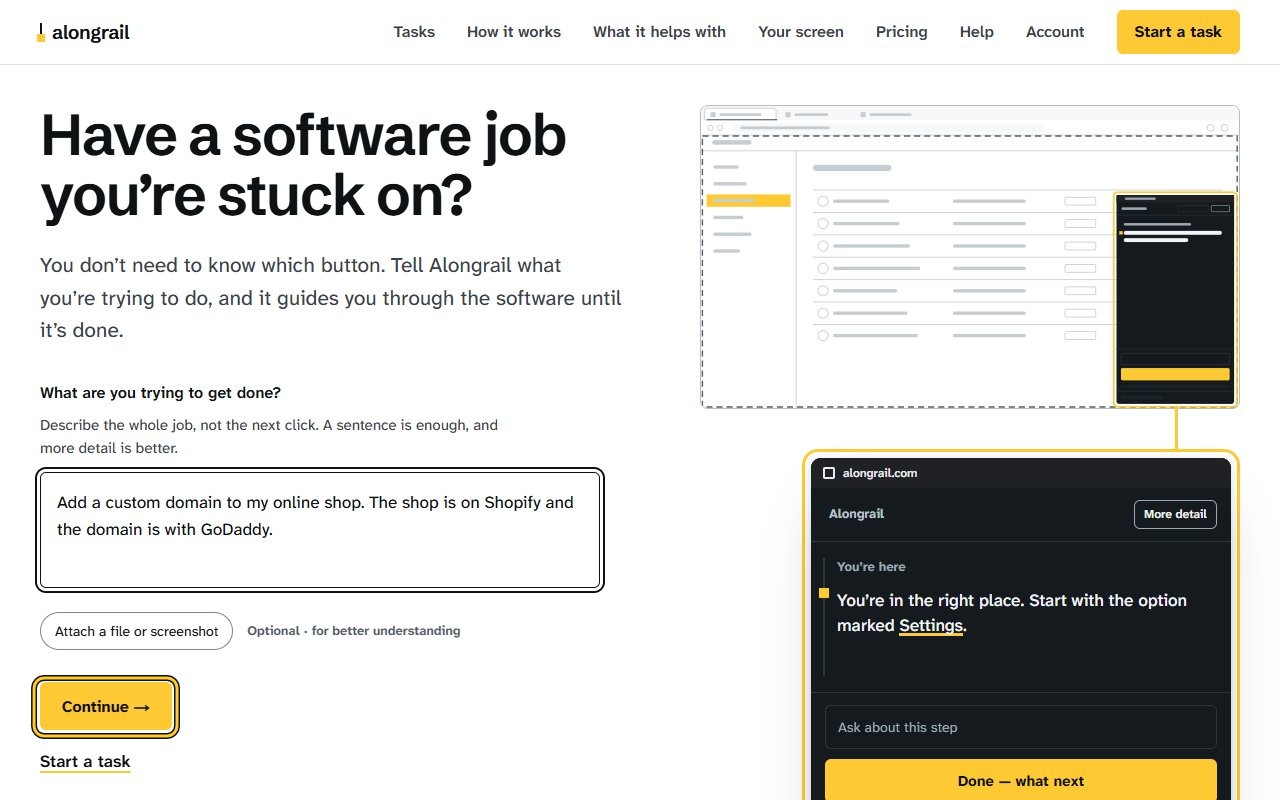
Task: Open the Help link in navigation
Action: (977, 32)
